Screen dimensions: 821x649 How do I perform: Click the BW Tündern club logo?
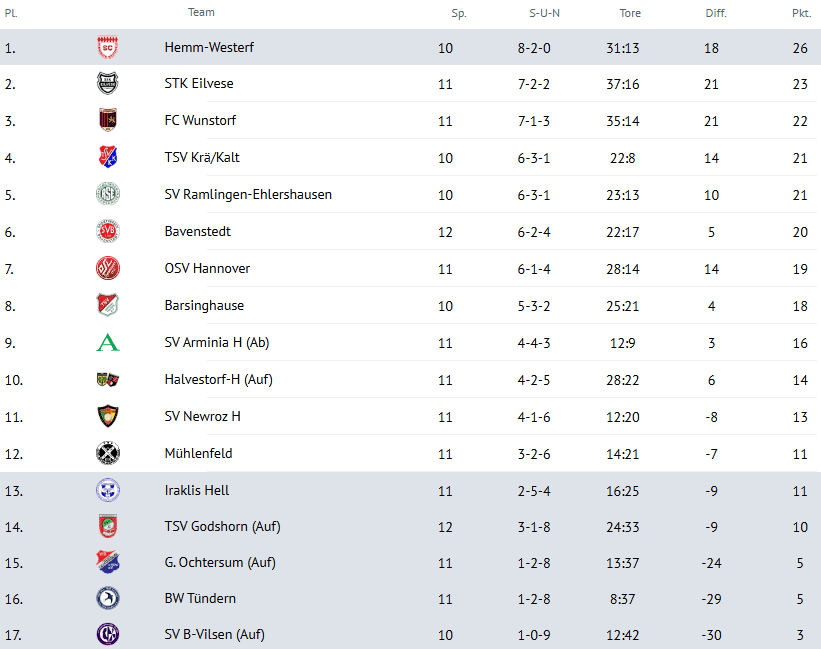(107, 599)
